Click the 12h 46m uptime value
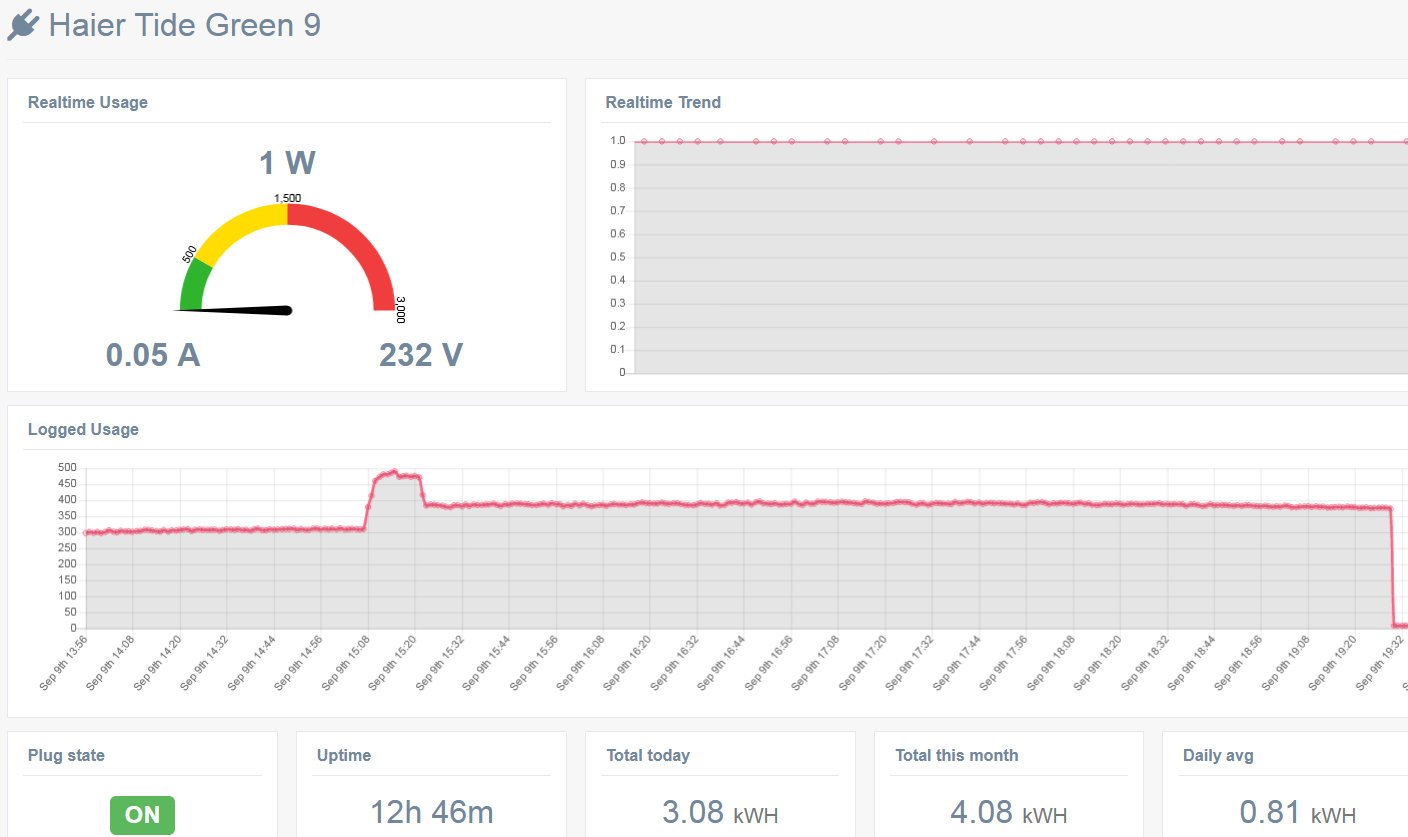The width and height of the screenshot is (1408, 837). (x=432, y=813)
